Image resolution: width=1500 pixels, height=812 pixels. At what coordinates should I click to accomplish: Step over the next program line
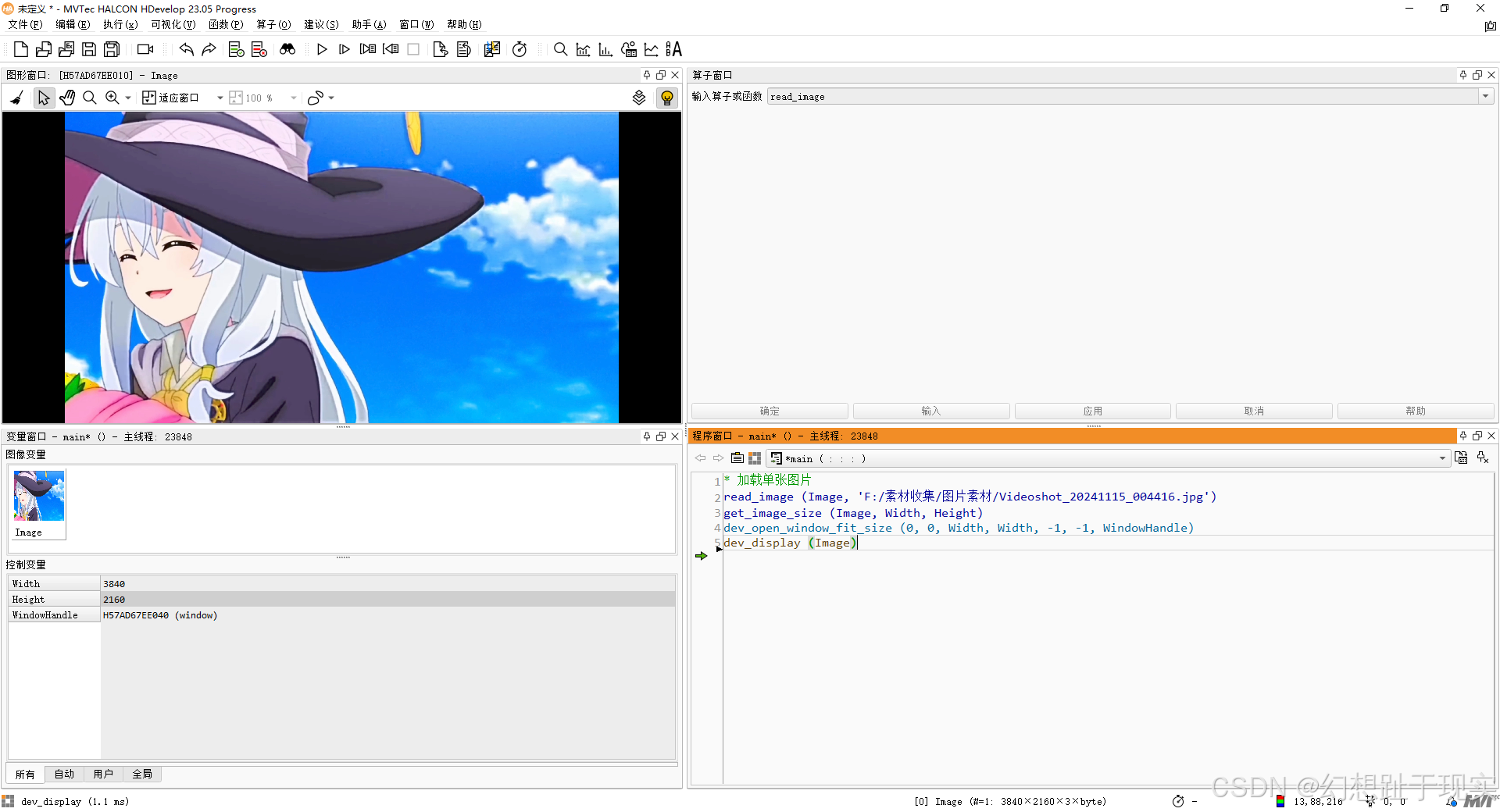point(345,50)
